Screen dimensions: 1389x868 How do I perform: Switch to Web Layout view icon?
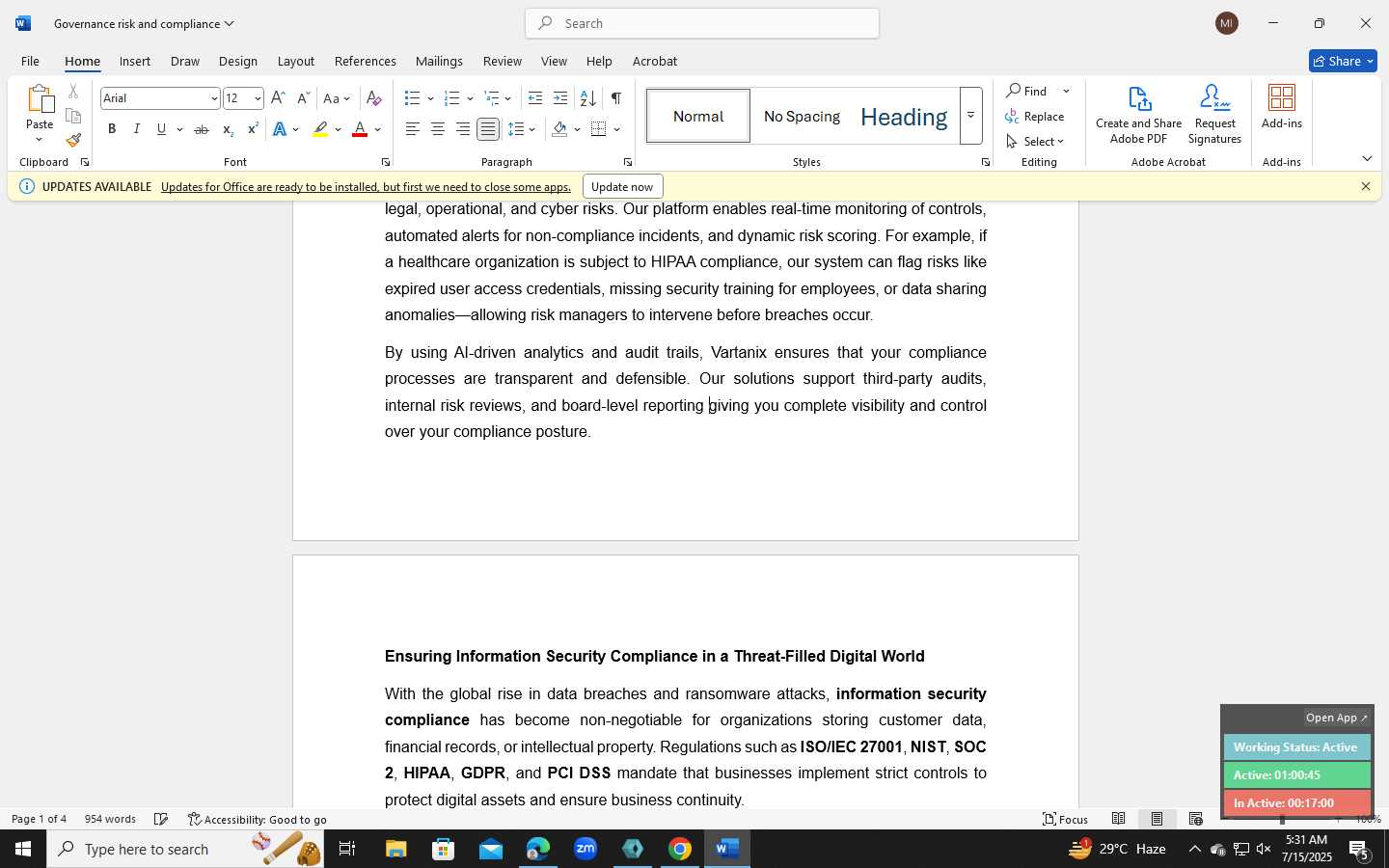(1196, 819)
